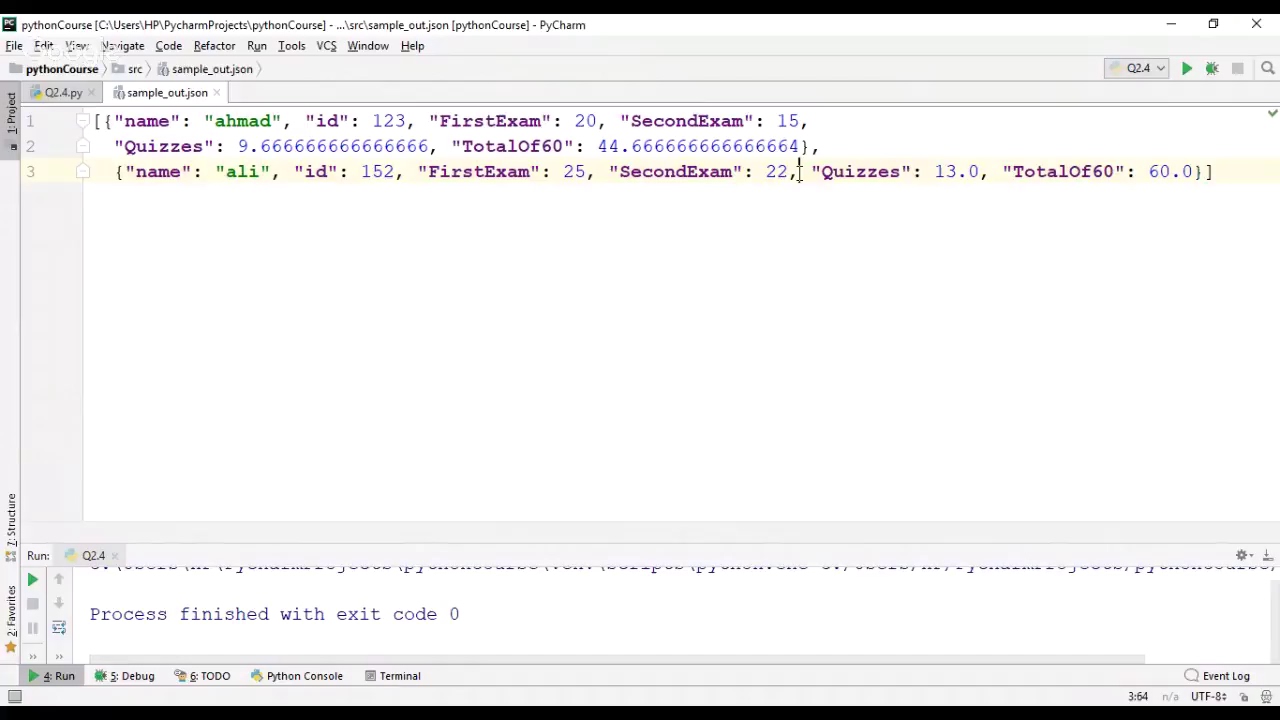The height and width of the screenshot is (720, 1280).
Task: Click Stop square in the Run panel
Action: click(32, 604)
